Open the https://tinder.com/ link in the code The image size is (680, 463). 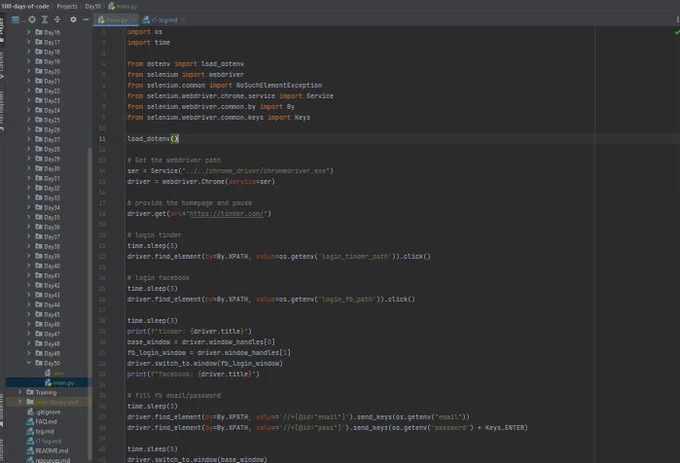click(x=226, y=214)
